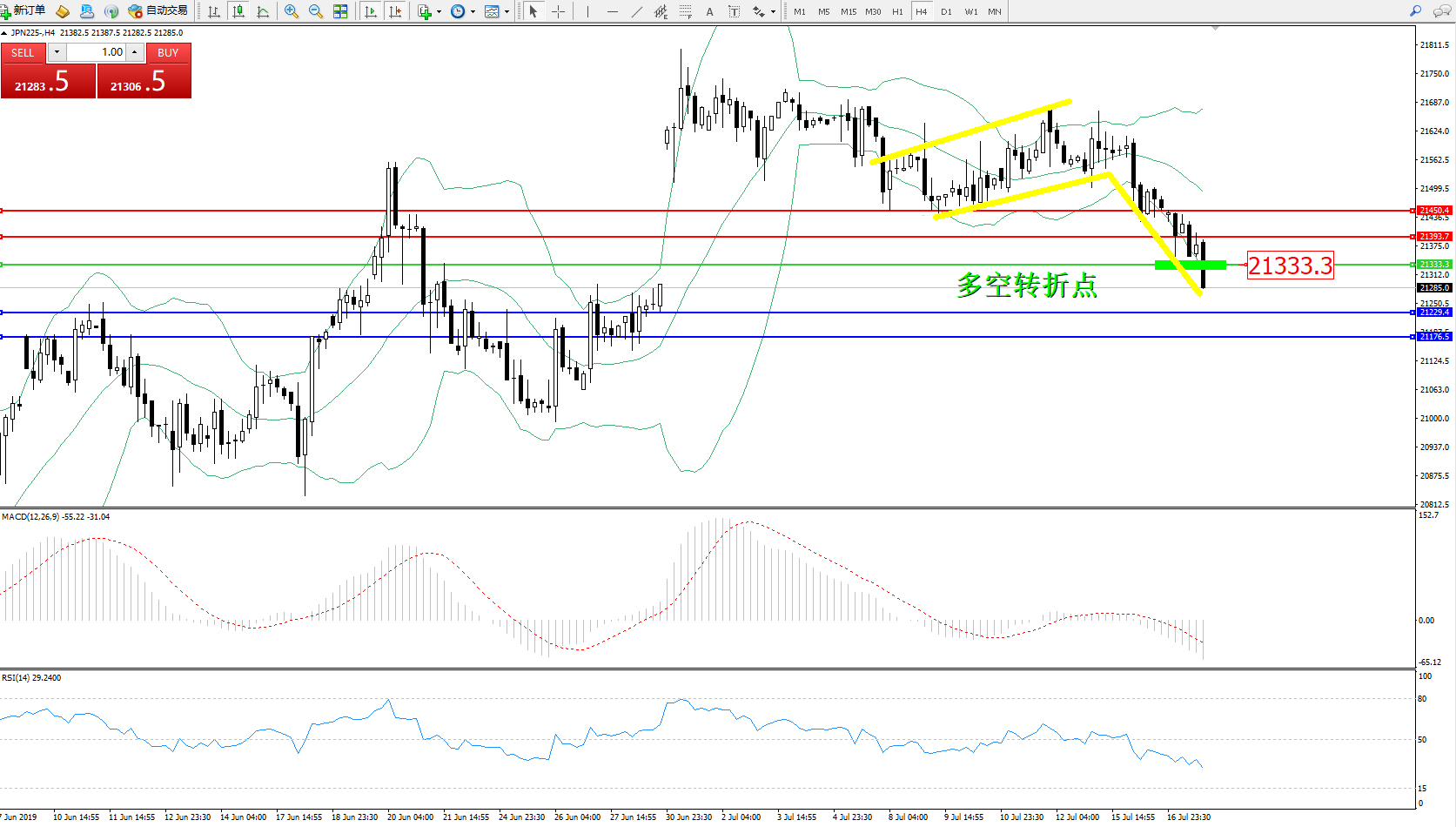Open the tile windows grid icon

[x=340, y=11]
